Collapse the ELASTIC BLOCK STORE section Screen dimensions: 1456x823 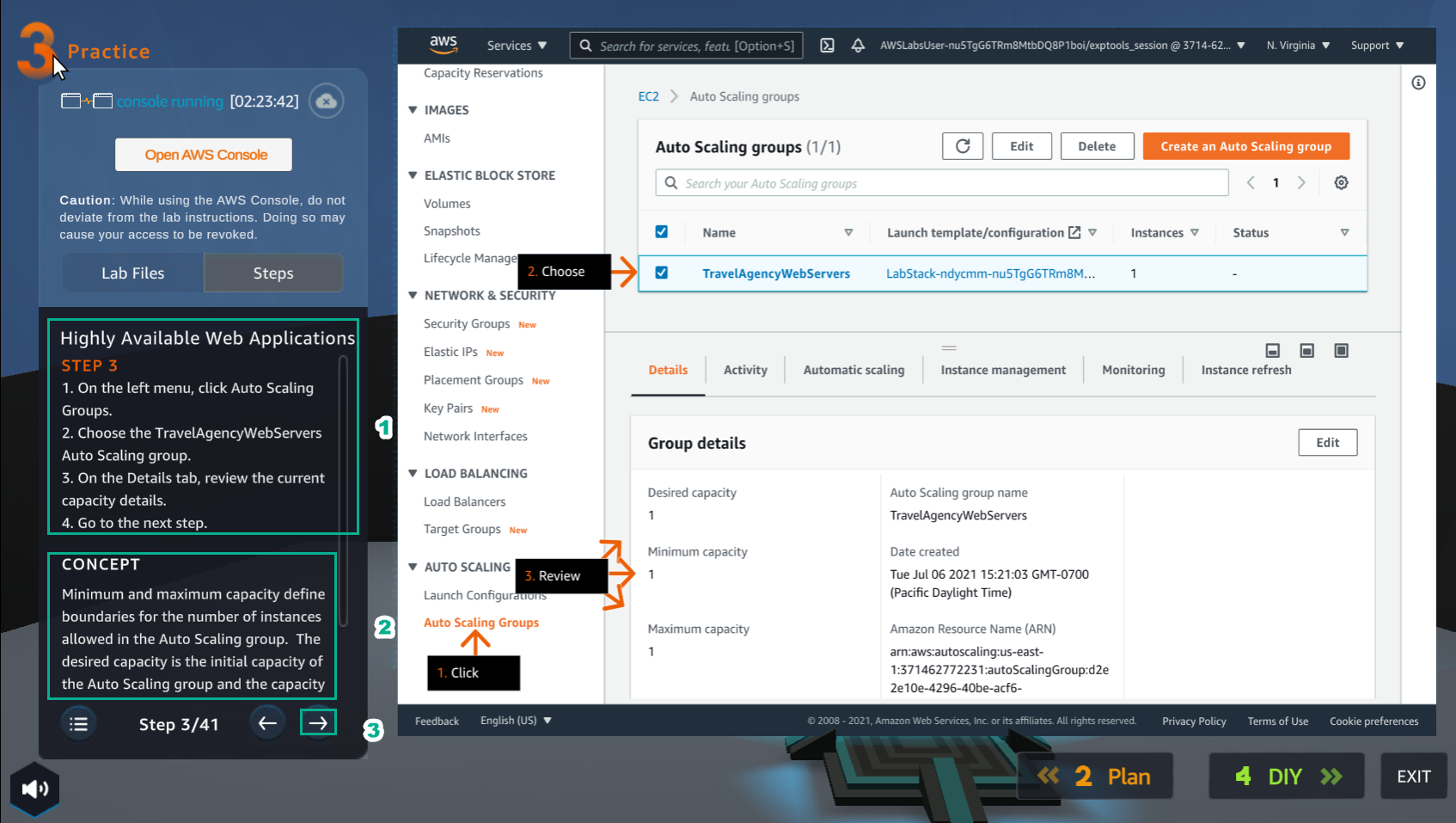pos(413,175)
